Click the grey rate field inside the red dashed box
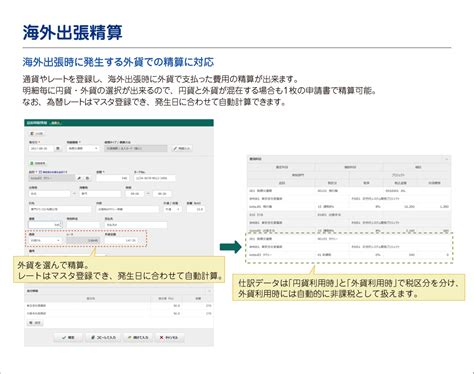 [x=83, y=240]
